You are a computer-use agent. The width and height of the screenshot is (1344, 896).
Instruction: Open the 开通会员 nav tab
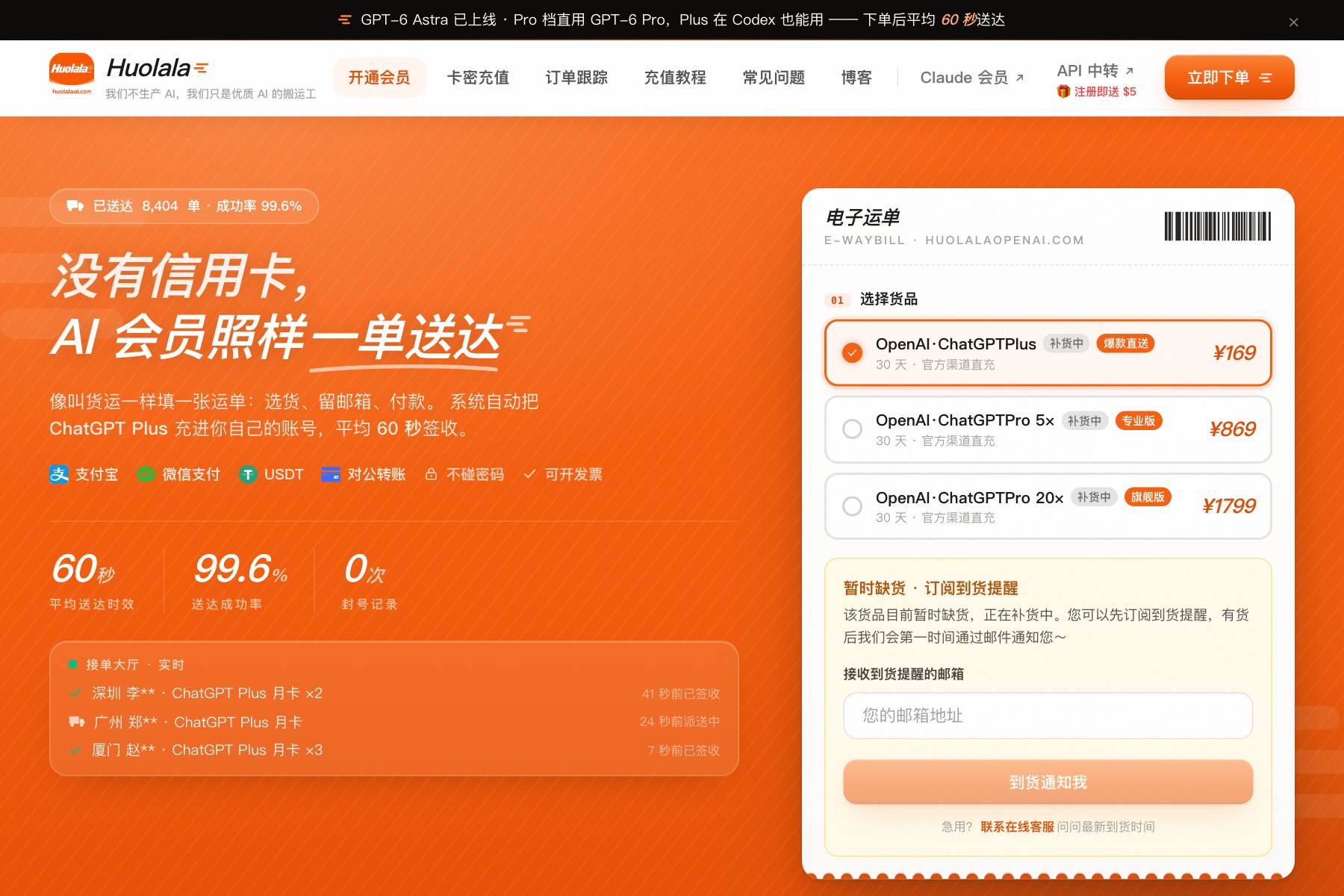[x=379, y=77]
